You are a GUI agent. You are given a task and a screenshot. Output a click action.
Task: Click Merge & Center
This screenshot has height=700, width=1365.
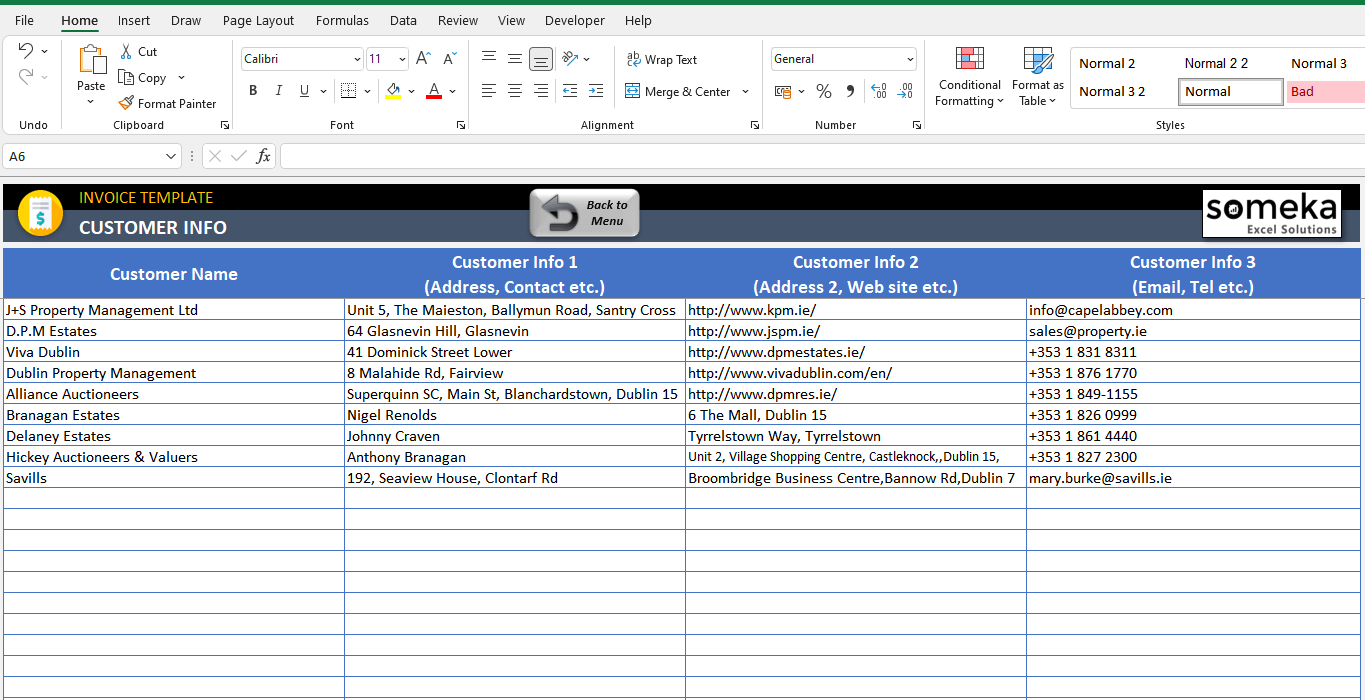coord(678,91)
